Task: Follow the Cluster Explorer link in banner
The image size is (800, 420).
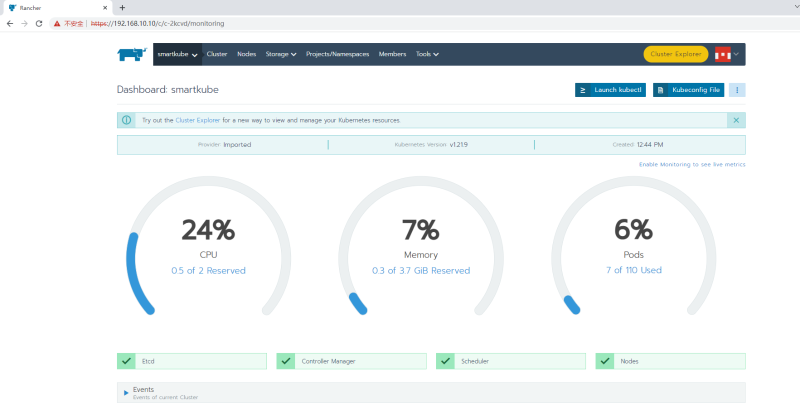Action: (x=197, y=120)
